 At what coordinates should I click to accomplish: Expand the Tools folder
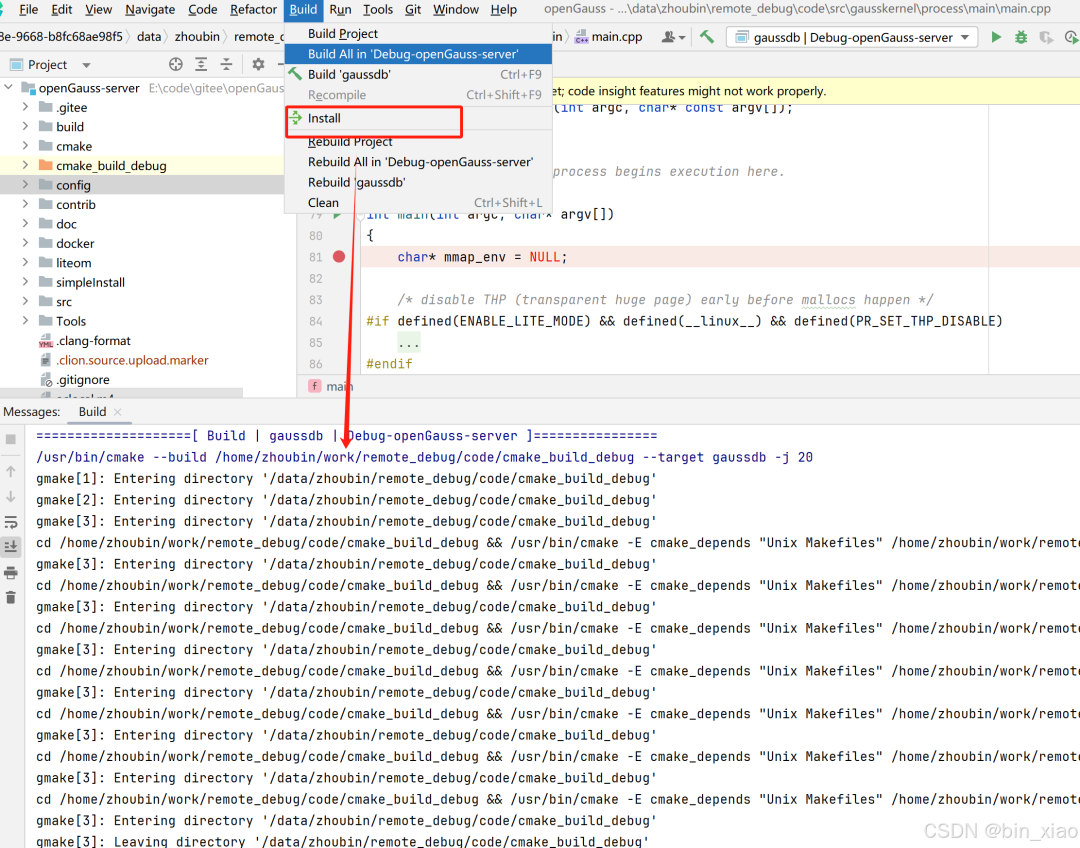pyautogui.click(x=25, y=320)
